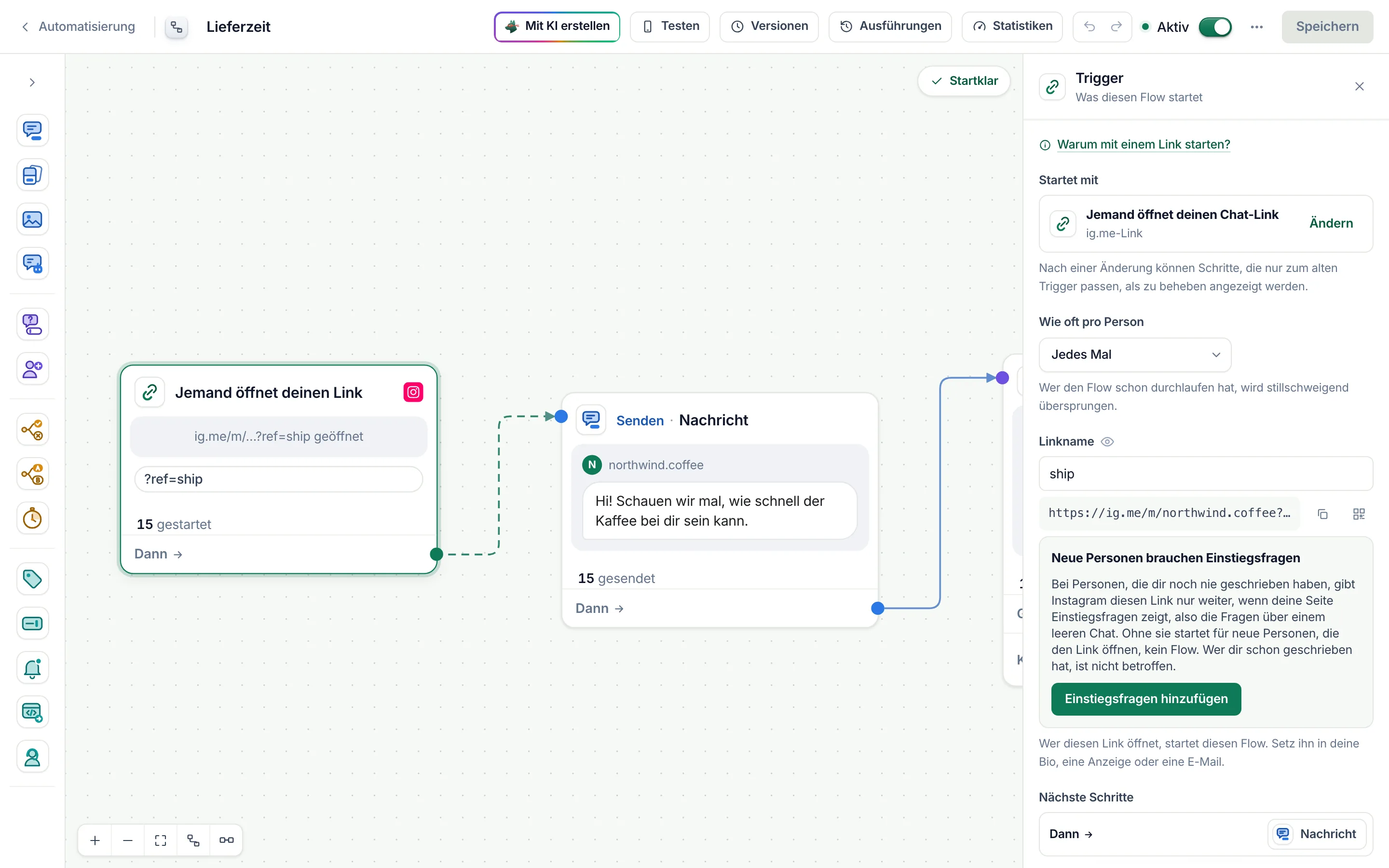Open the Wie oft pro Person dropdown
This screenshot has height=868, width=1389.
click(x=1135, y=355)
